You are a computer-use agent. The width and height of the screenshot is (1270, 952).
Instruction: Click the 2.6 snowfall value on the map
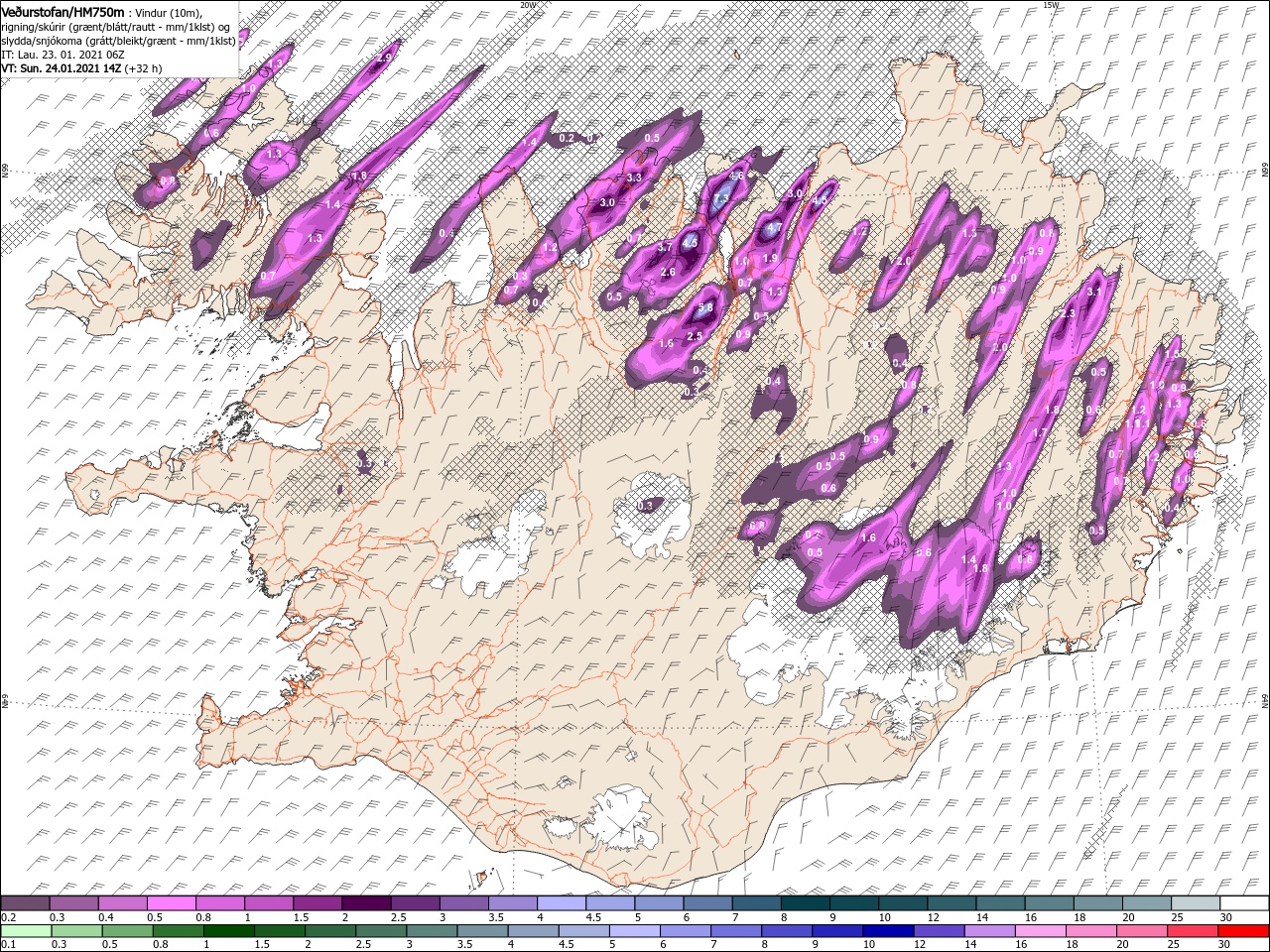pos(668,272)
